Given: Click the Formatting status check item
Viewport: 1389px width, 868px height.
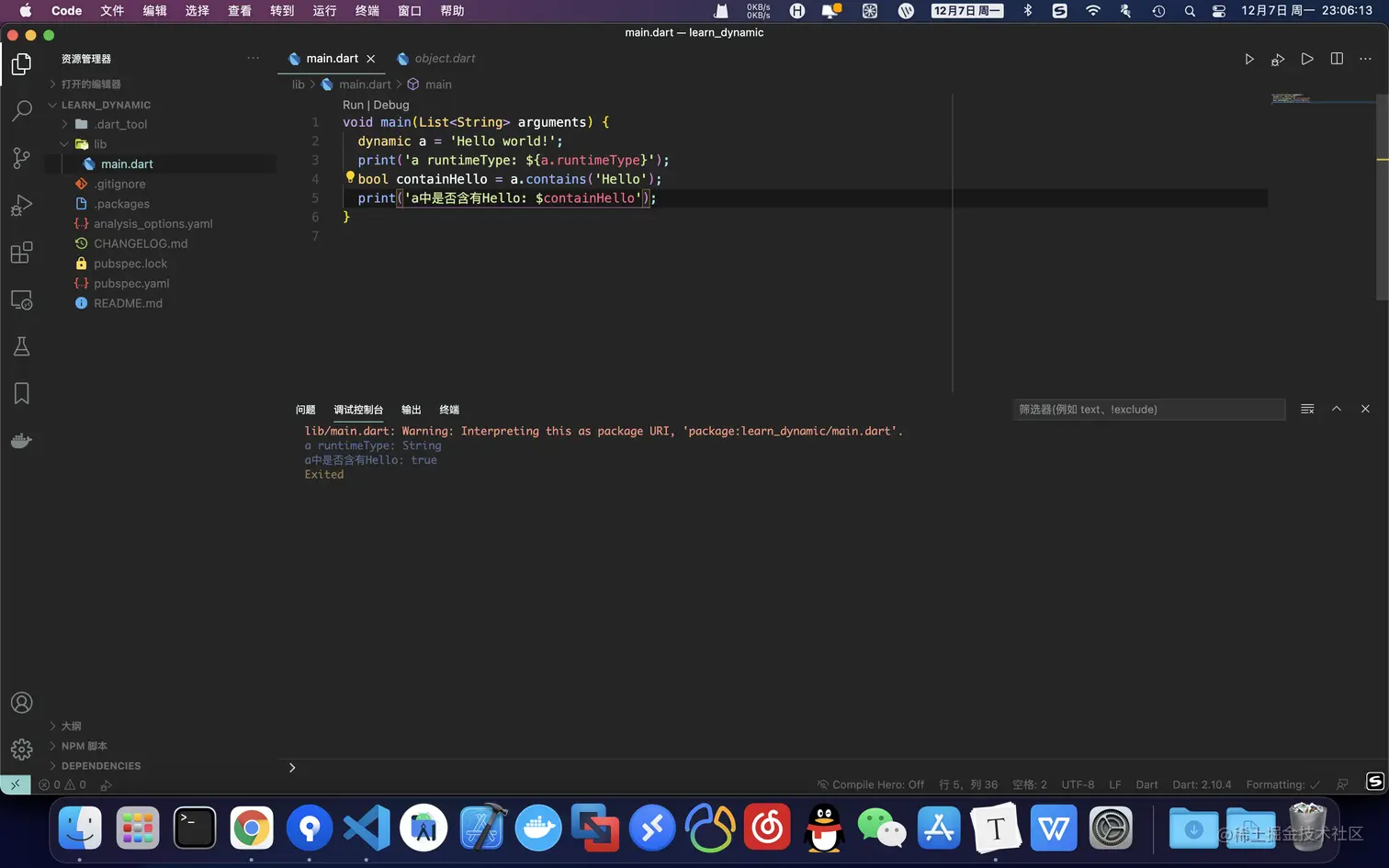Looking at the screenshot, I should pos(1283,784).
